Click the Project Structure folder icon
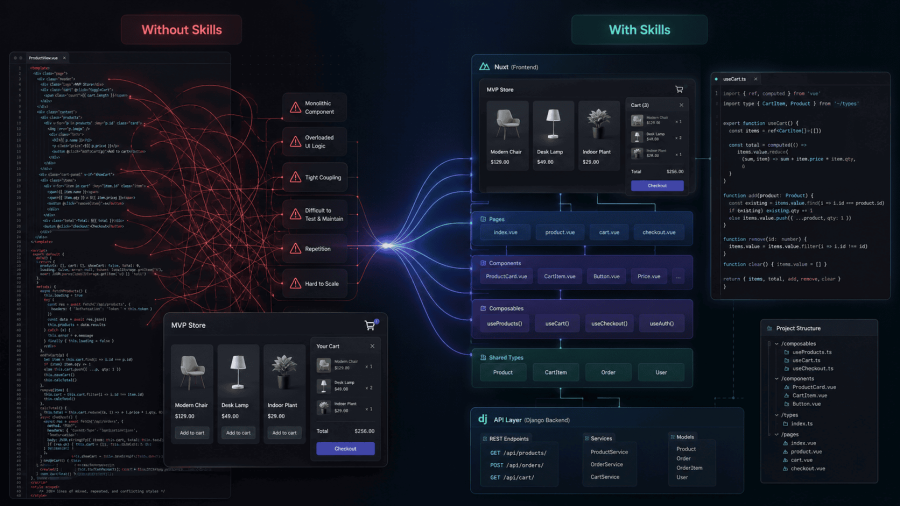This screenshot has height=506, width=900. [769, 328]
